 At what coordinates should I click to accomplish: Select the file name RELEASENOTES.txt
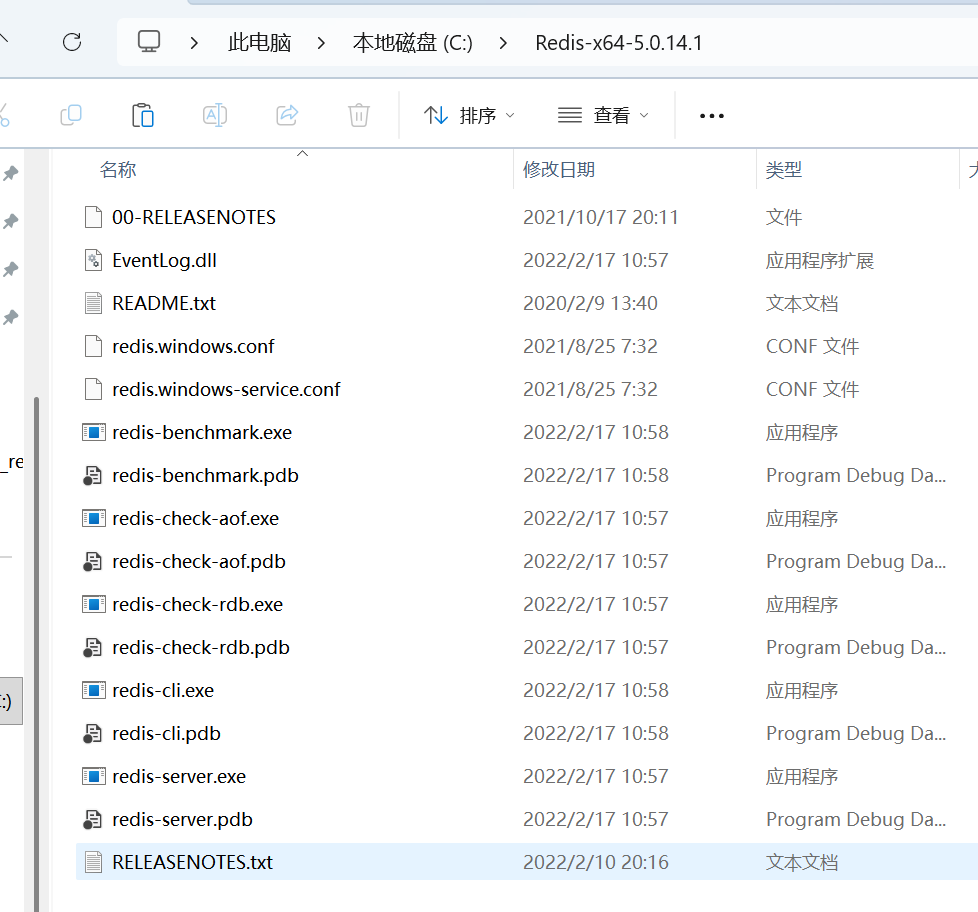click(193, 862)
